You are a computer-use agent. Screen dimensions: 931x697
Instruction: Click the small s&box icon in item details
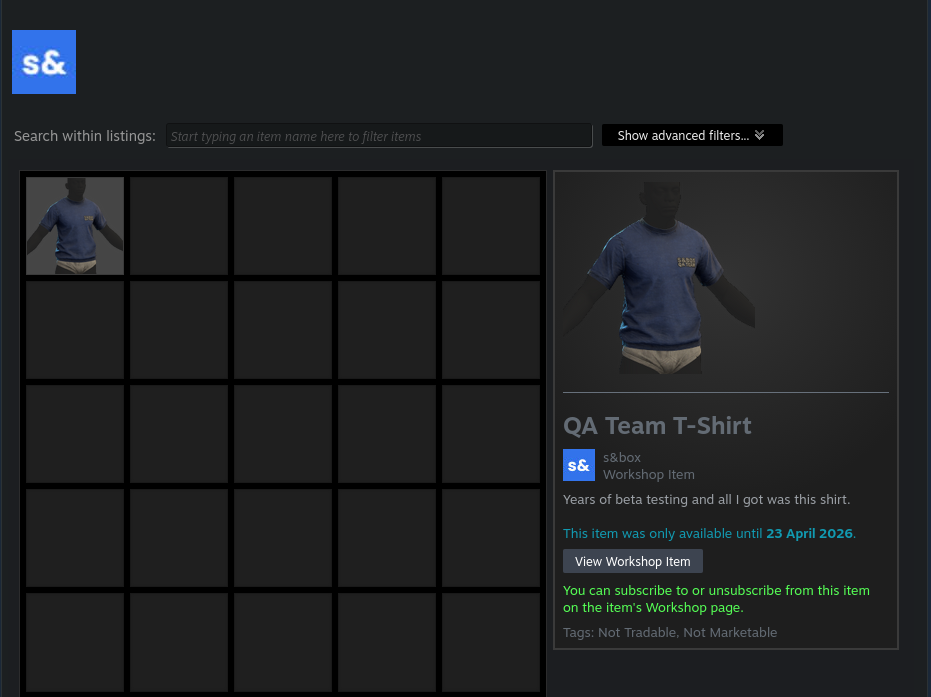click(x=579, y=465)
